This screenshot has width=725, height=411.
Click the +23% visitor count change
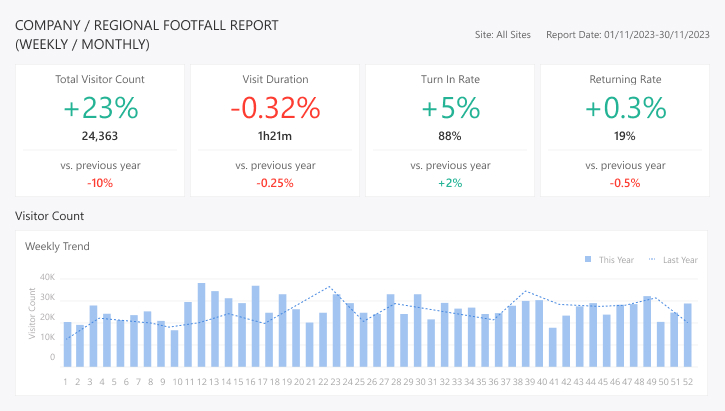click(x=100, y=108)
